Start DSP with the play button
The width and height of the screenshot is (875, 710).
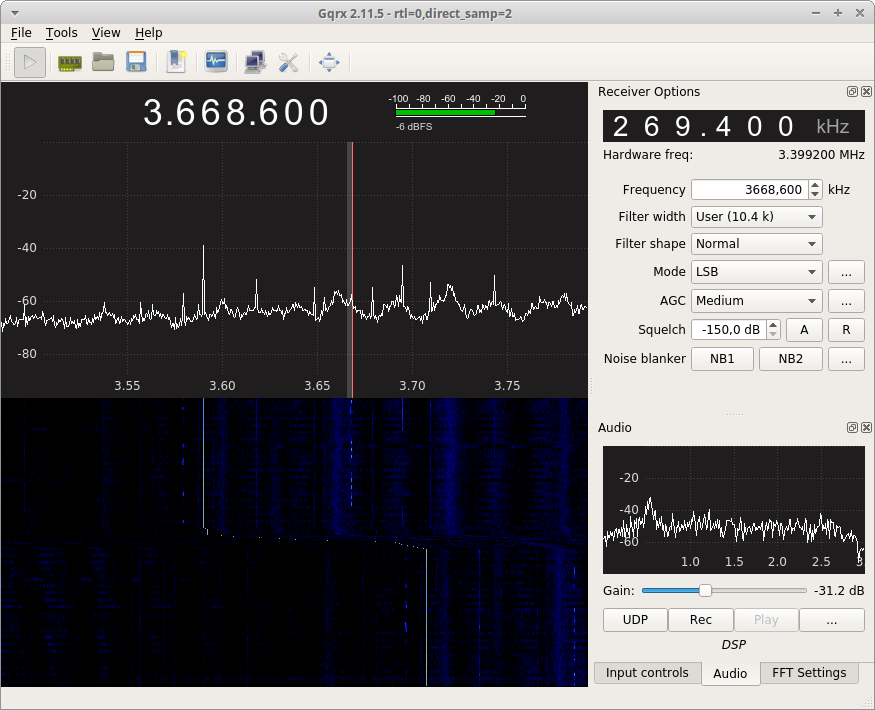pyautogui.click(x=30, y=63)
